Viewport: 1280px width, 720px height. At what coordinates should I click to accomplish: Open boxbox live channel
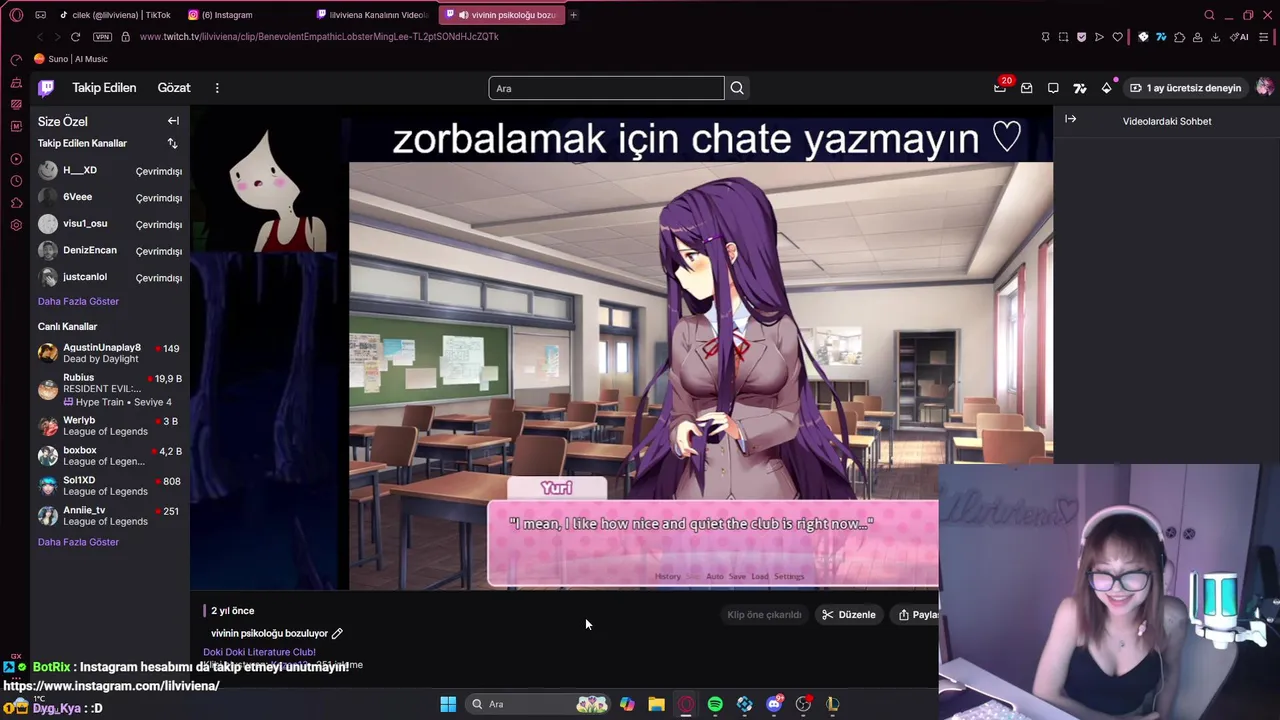point(110,456)
